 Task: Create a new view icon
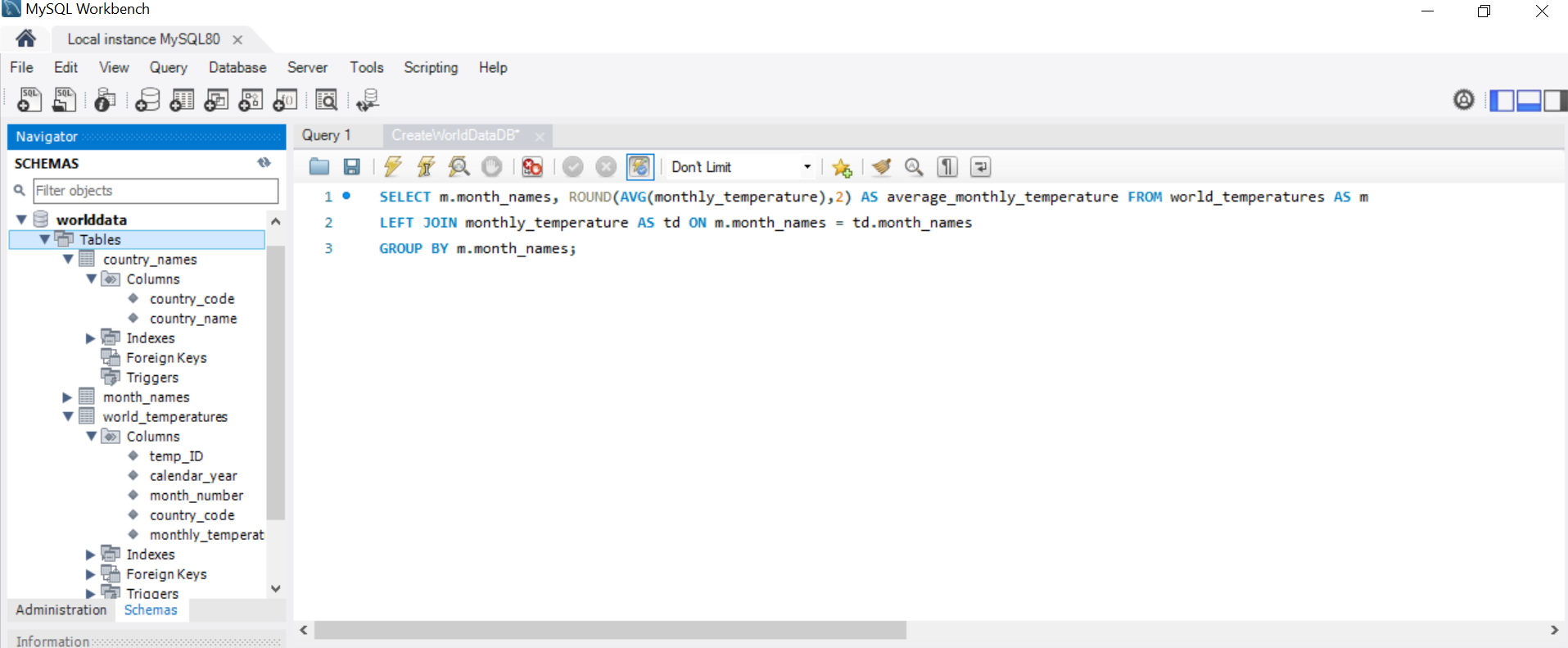coord(216,100)
